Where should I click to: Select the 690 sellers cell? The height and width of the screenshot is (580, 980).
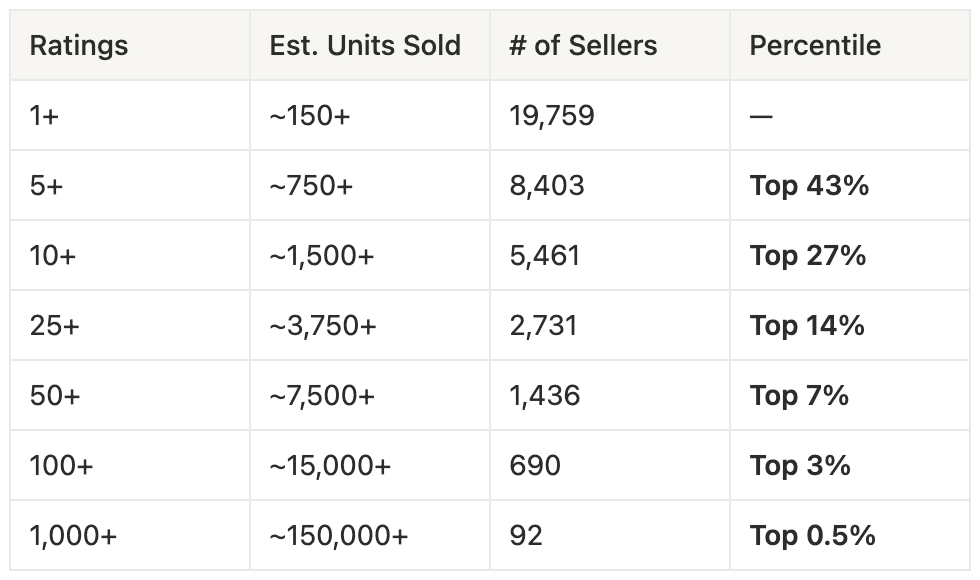click(535, 466)
